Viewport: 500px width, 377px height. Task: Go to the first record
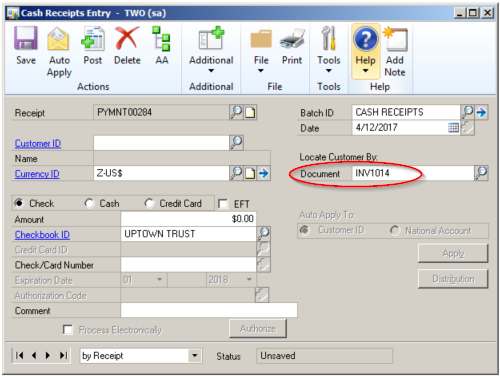pyautogui.click(x=20, y=355)
